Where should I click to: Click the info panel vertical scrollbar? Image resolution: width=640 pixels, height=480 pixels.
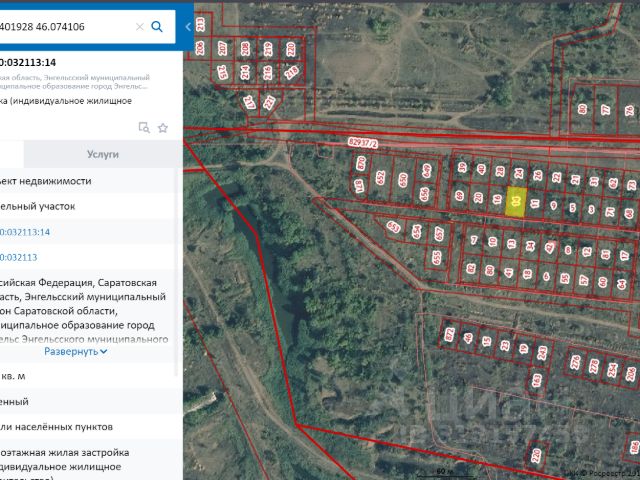pyautogui.click(x=177, y=271)
